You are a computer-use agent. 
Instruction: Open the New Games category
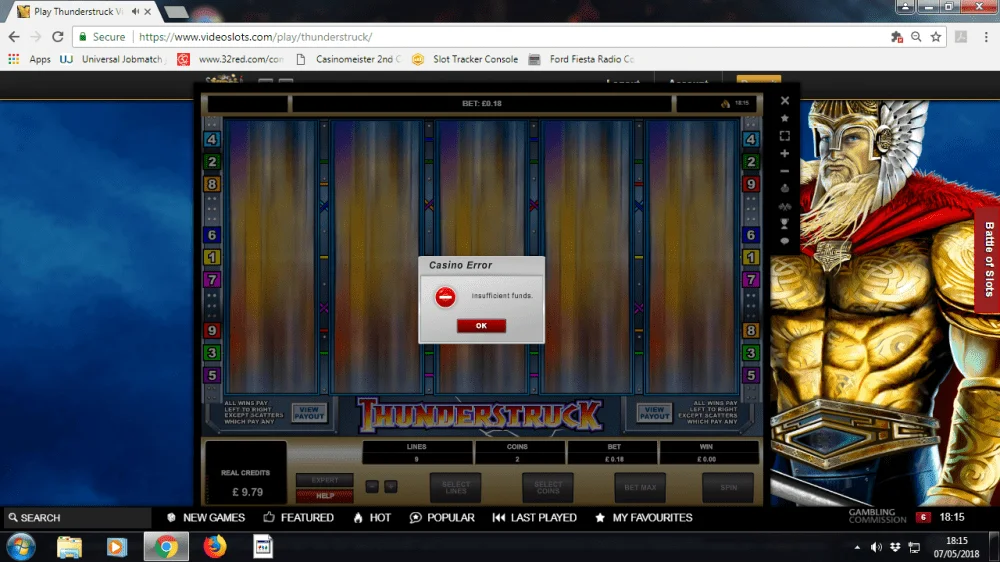206,517
